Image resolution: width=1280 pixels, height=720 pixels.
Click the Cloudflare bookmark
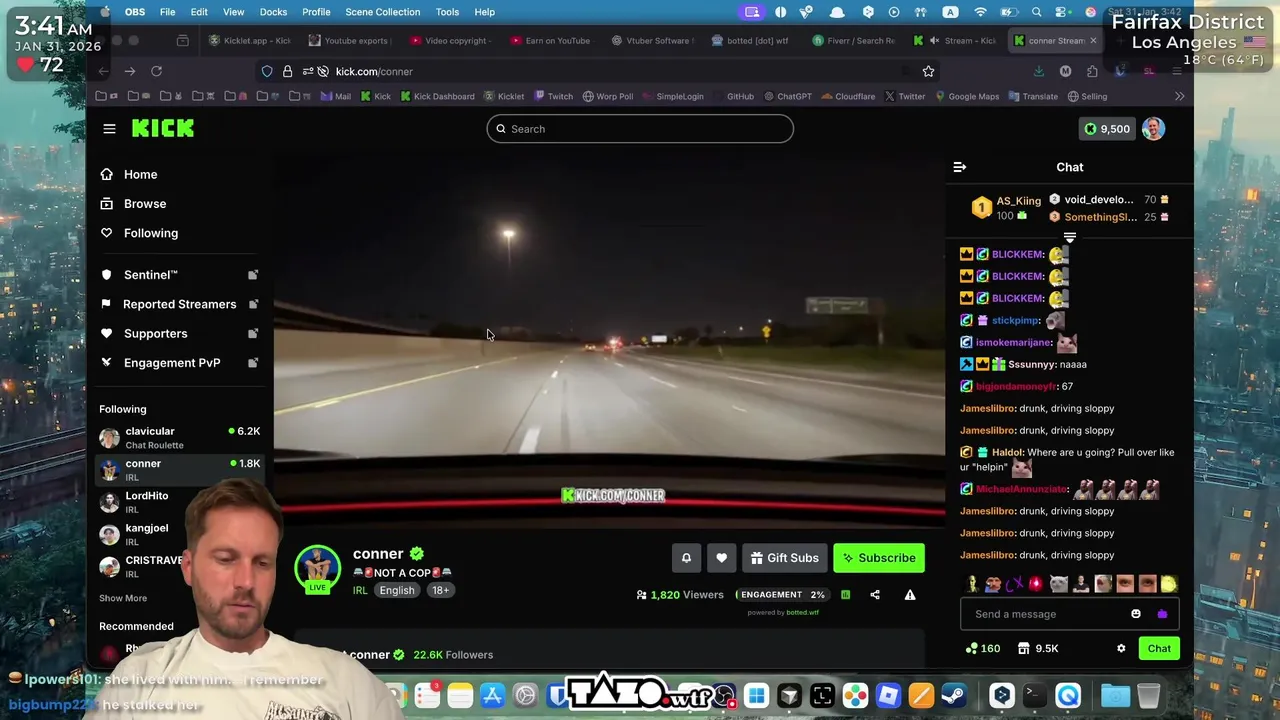[x=848, y=96]
